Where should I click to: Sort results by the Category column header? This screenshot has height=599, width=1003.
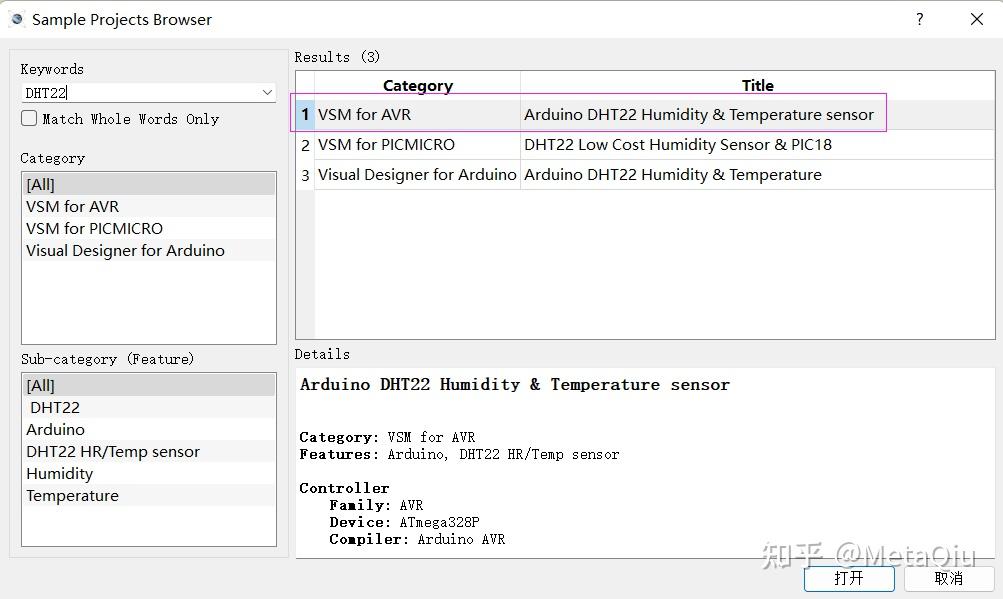418,85
